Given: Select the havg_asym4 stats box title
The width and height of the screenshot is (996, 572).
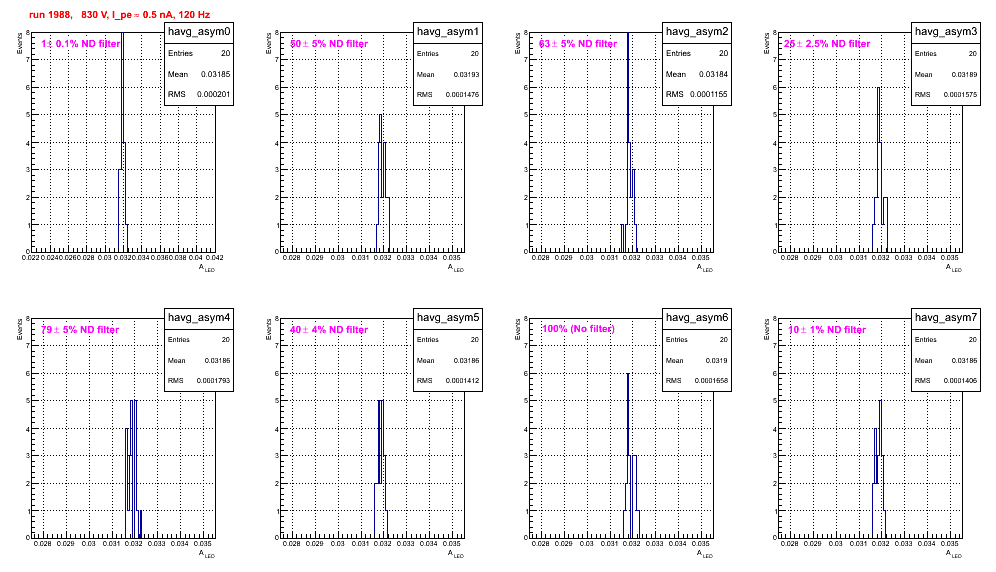Looking at the screenshot, I should pos(199,318).
